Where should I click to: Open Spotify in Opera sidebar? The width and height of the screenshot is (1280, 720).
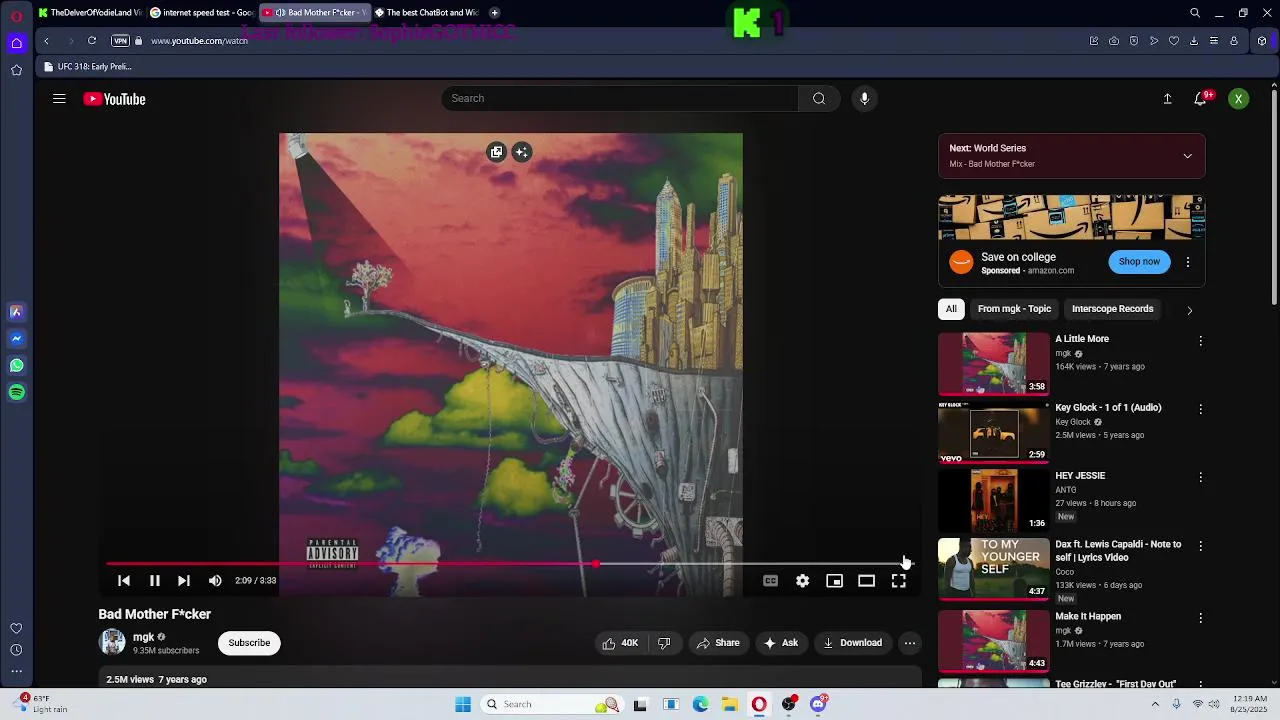point(16,393)
